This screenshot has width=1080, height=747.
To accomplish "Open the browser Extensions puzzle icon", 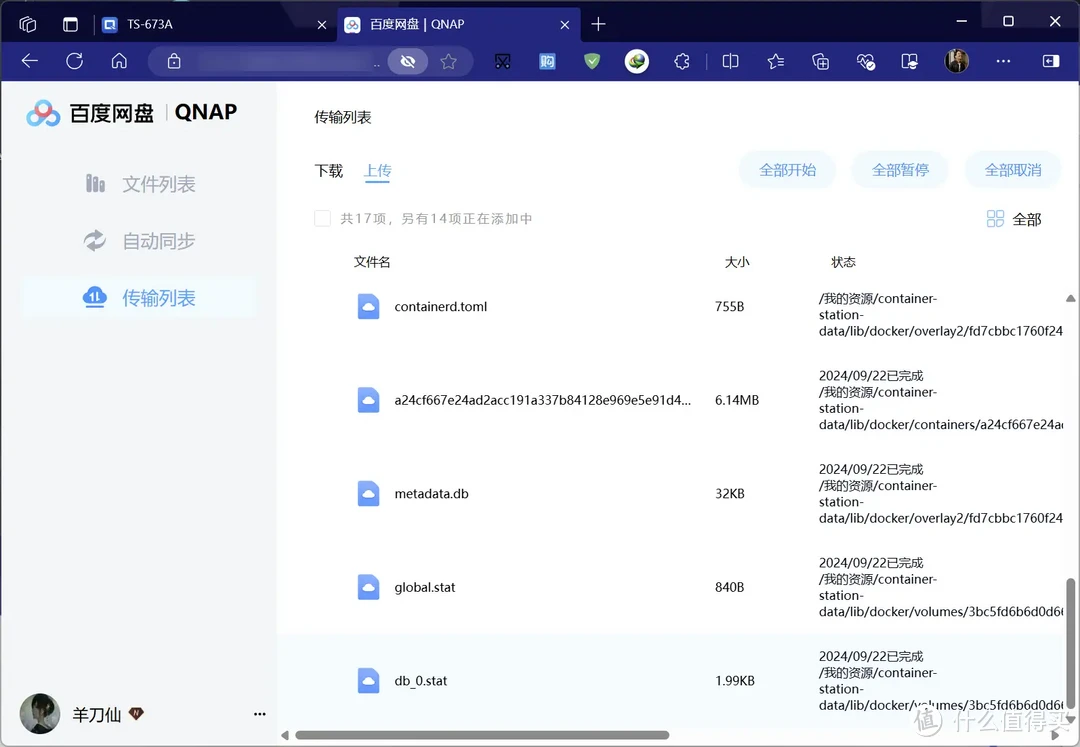I will pyautogui.click(x=682, y=61).
